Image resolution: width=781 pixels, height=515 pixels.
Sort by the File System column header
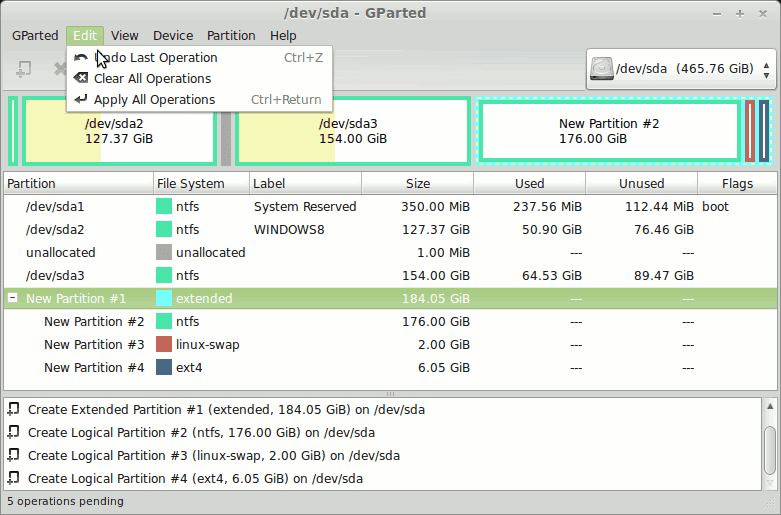click(x=201, y=183)
